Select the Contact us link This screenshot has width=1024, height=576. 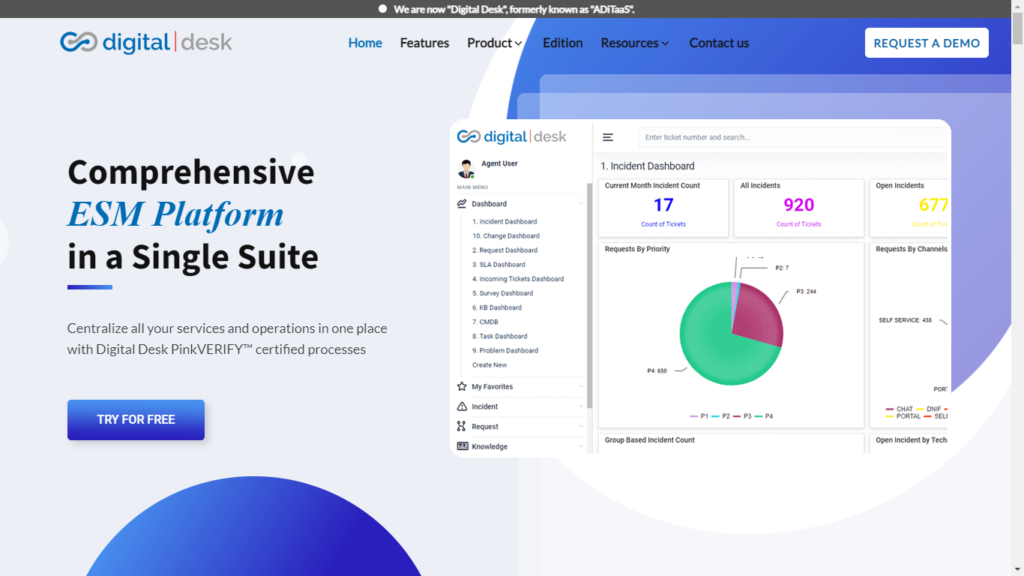pos(718,43)
